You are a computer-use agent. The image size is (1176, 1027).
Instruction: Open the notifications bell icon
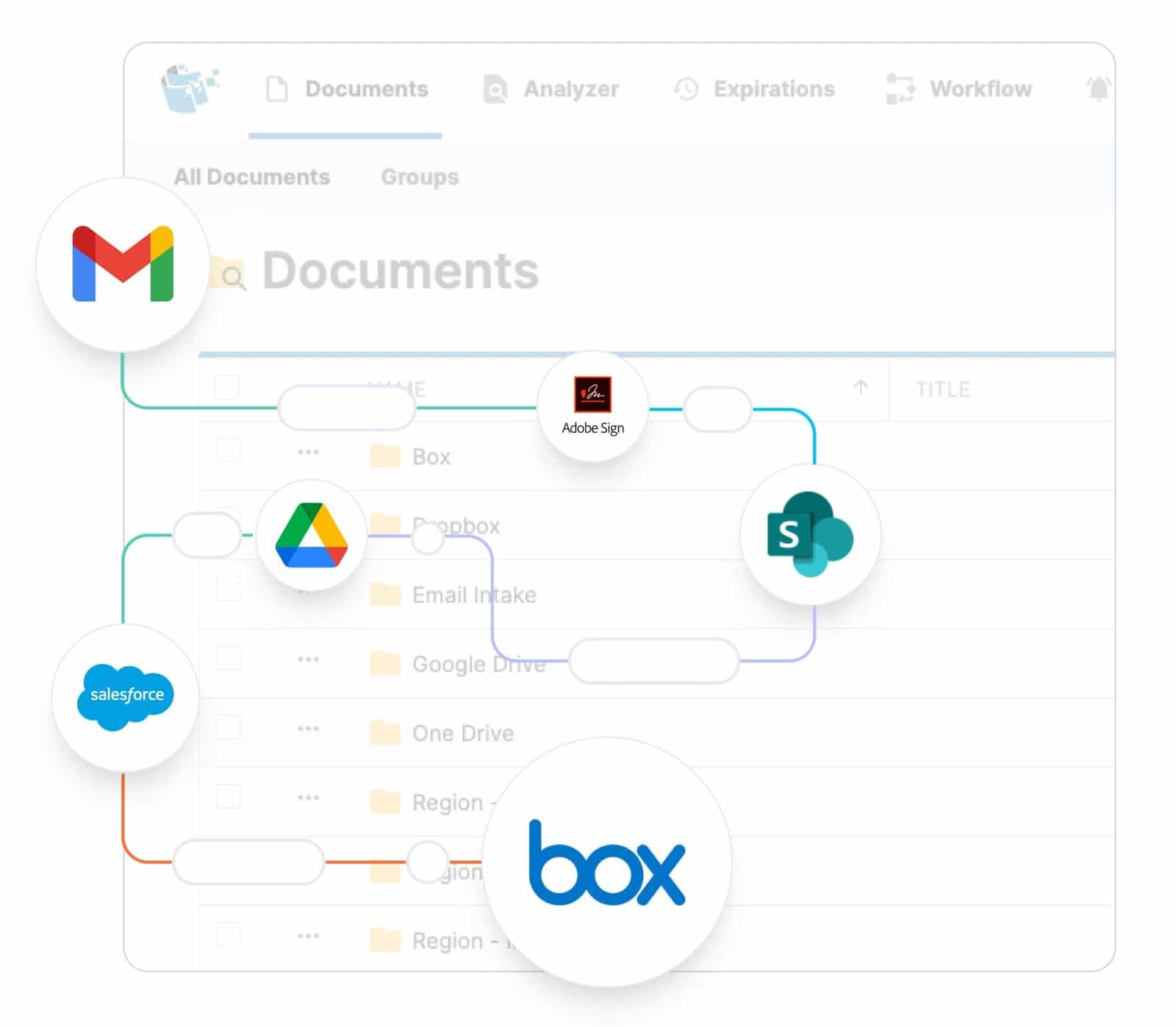coord(1097,88)
